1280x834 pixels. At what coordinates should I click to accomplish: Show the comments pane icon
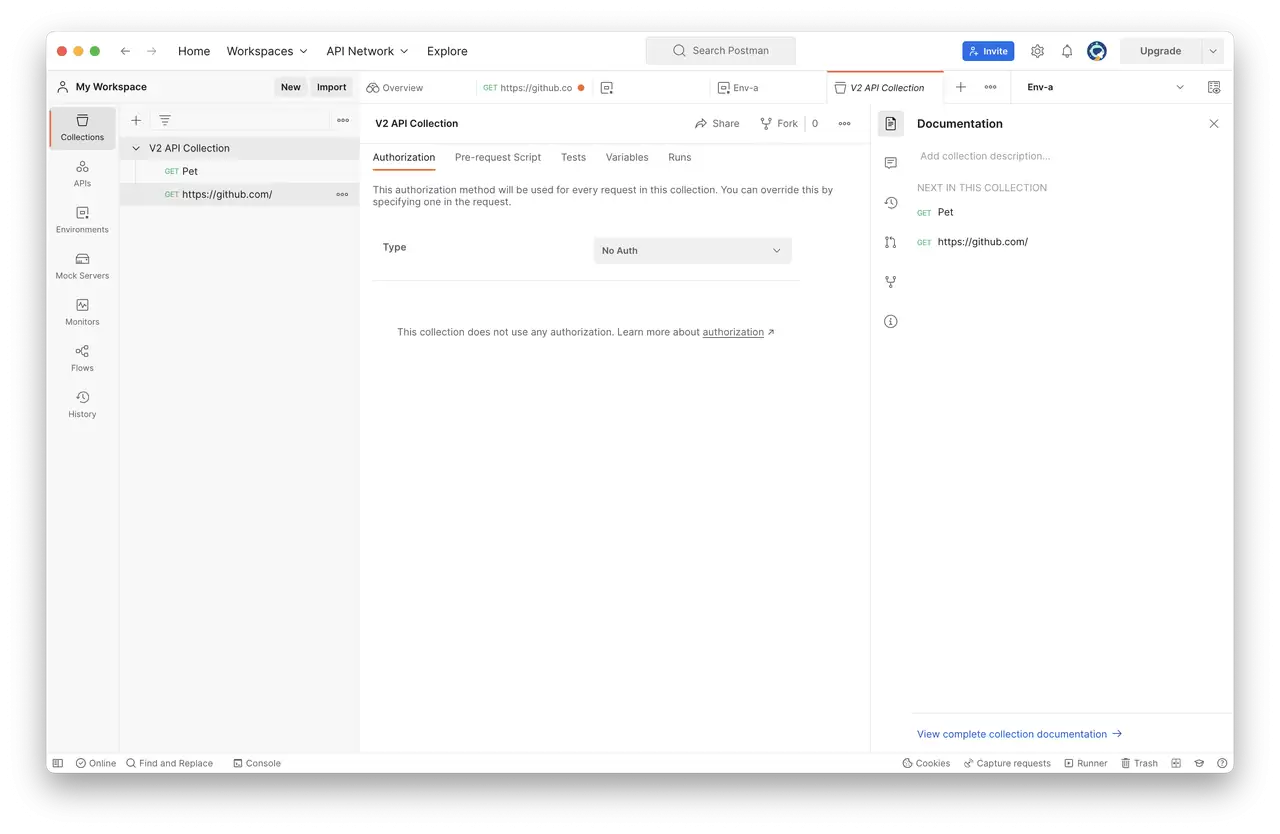coord(891,163)
